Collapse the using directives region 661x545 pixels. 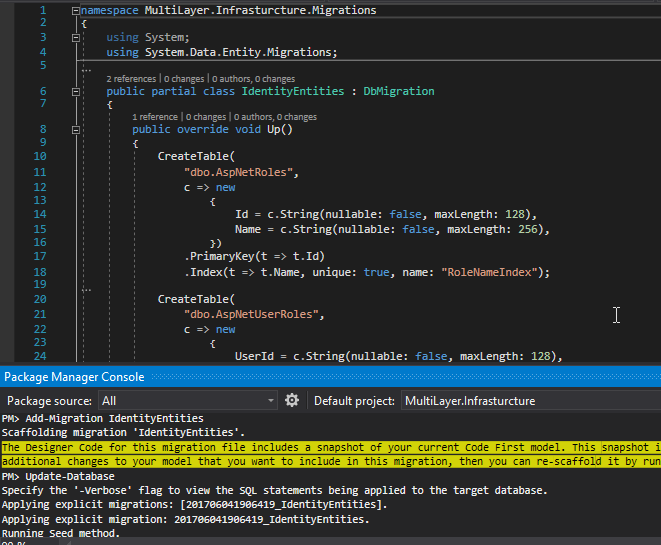click(x=76, y=38)
